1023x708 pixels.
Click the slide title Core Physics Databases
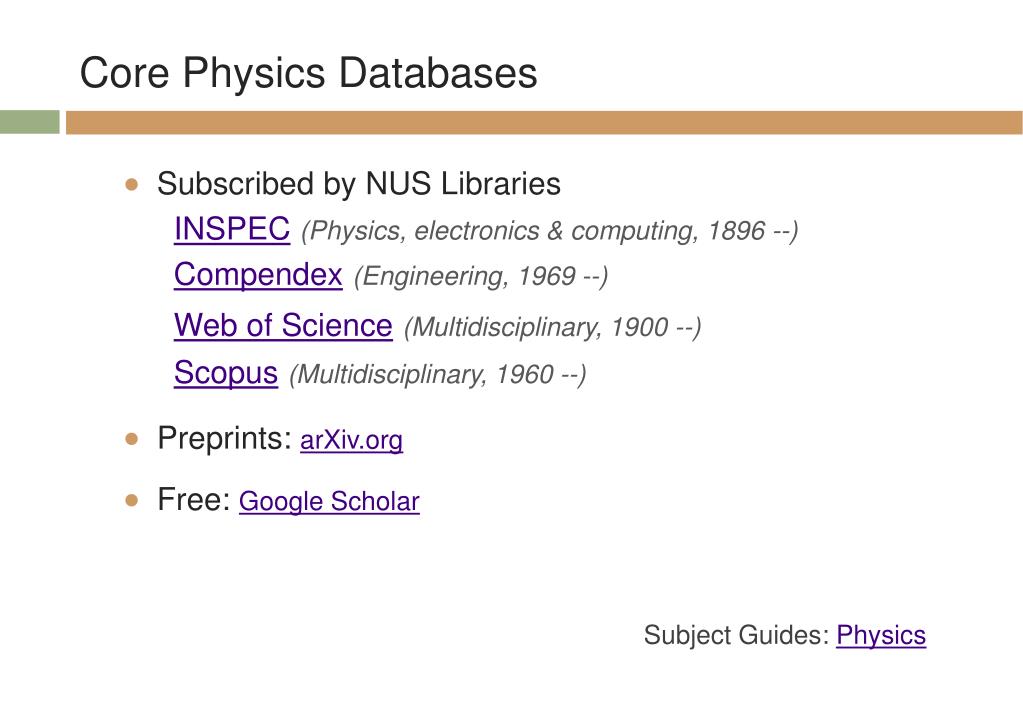click(308, 73)
